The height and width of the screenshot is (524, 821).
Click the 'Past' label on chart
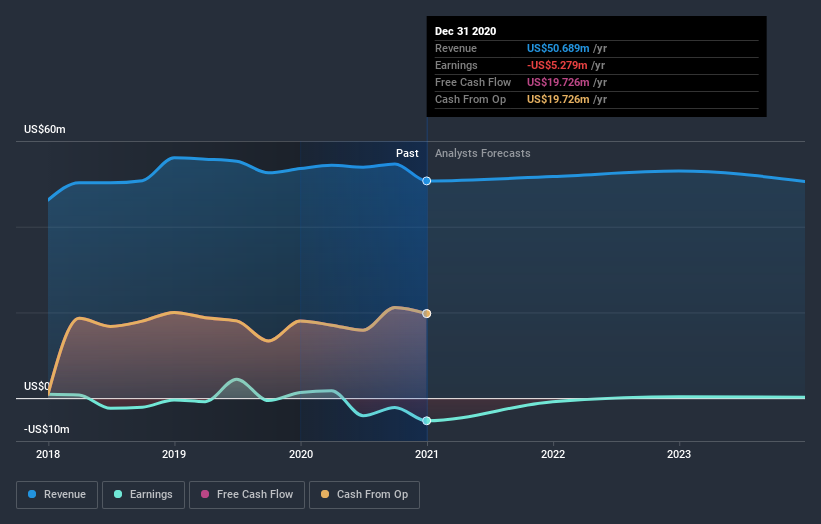pos(407,153)
